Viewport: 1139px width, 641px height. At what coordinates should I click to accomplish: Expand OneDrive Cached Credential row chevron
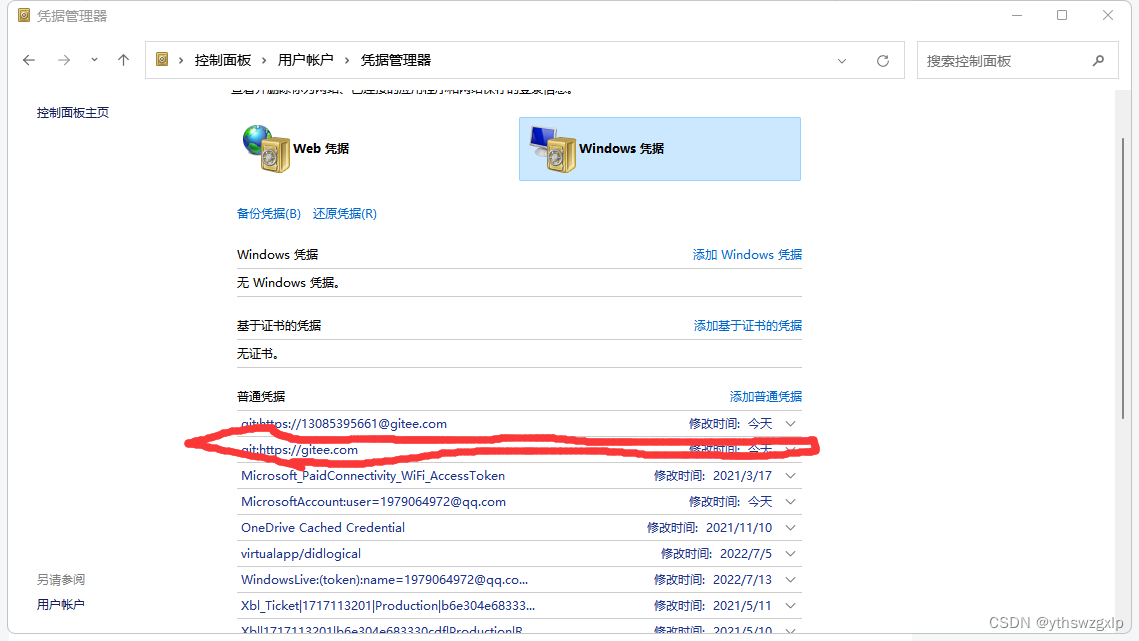tap(790, 528)
